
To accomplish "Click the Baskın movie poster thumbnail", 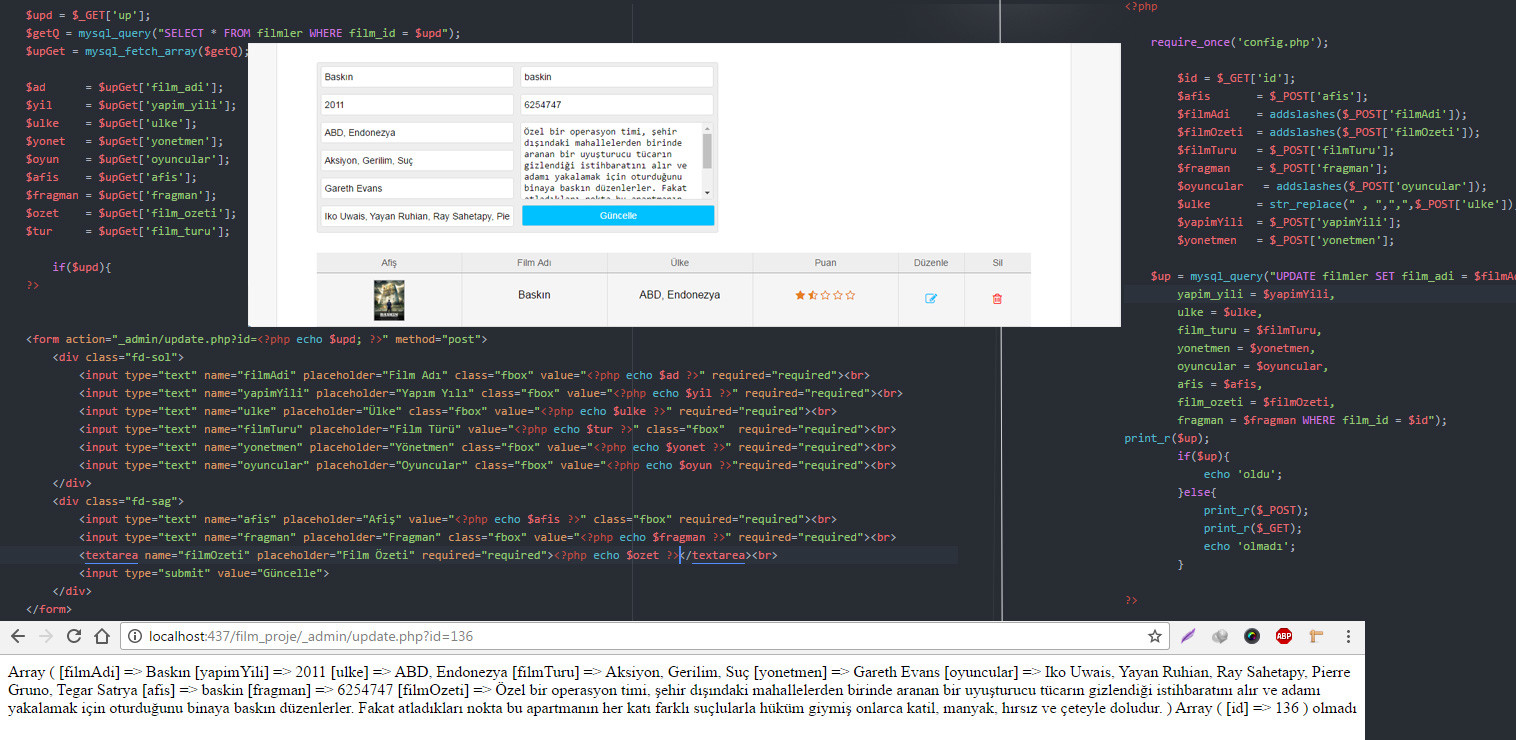I will (389, 300).
